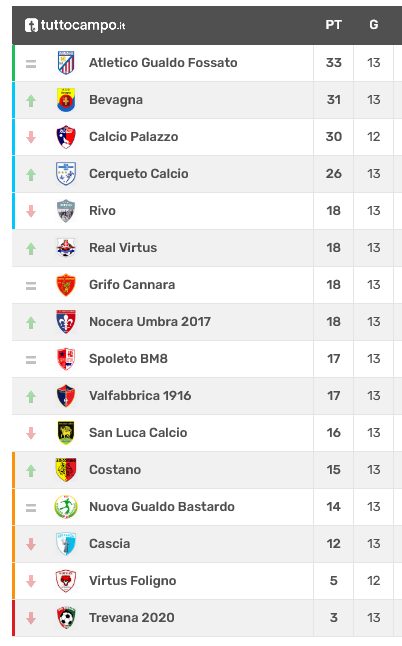
Task: Click San Luca Calcio crest
Action: point(66,433)
